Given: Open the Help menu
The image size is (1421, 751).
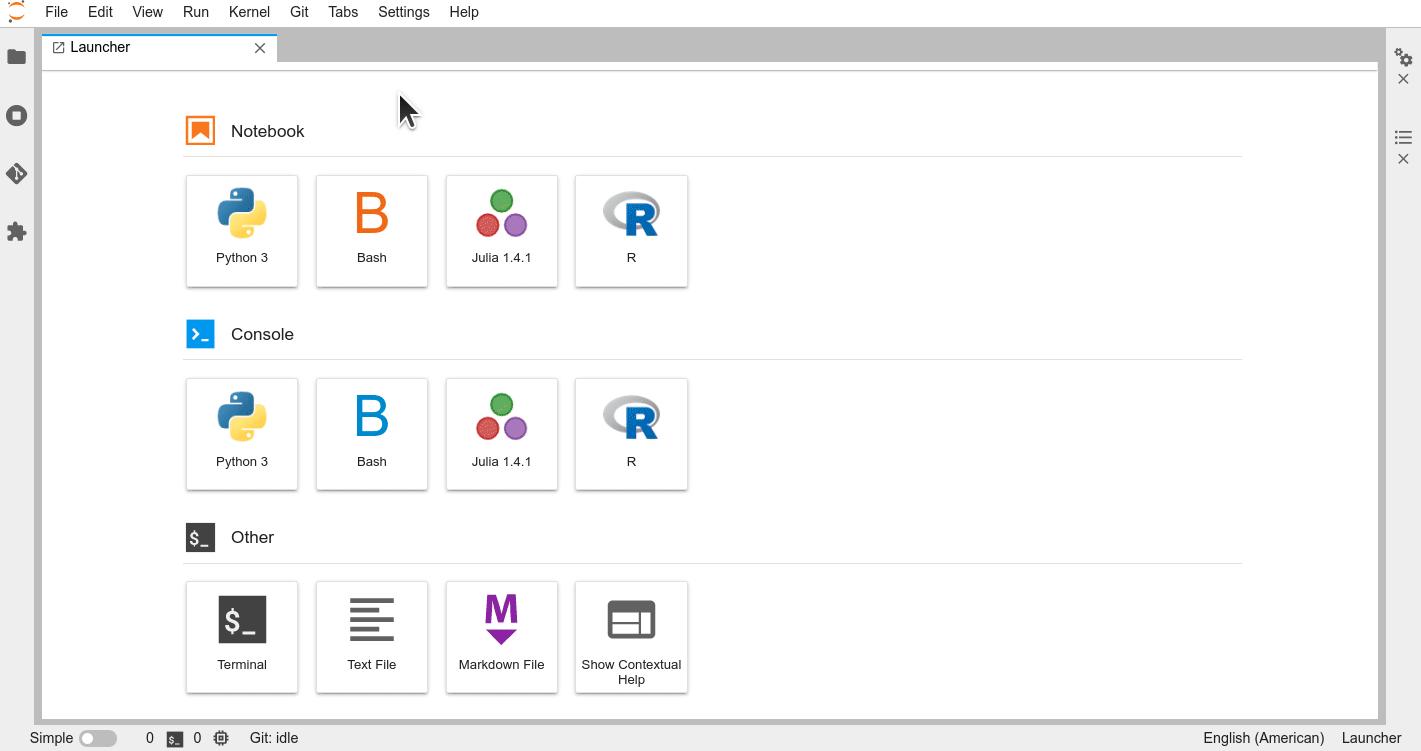Looking at the screenshot, I should (464, 12).
